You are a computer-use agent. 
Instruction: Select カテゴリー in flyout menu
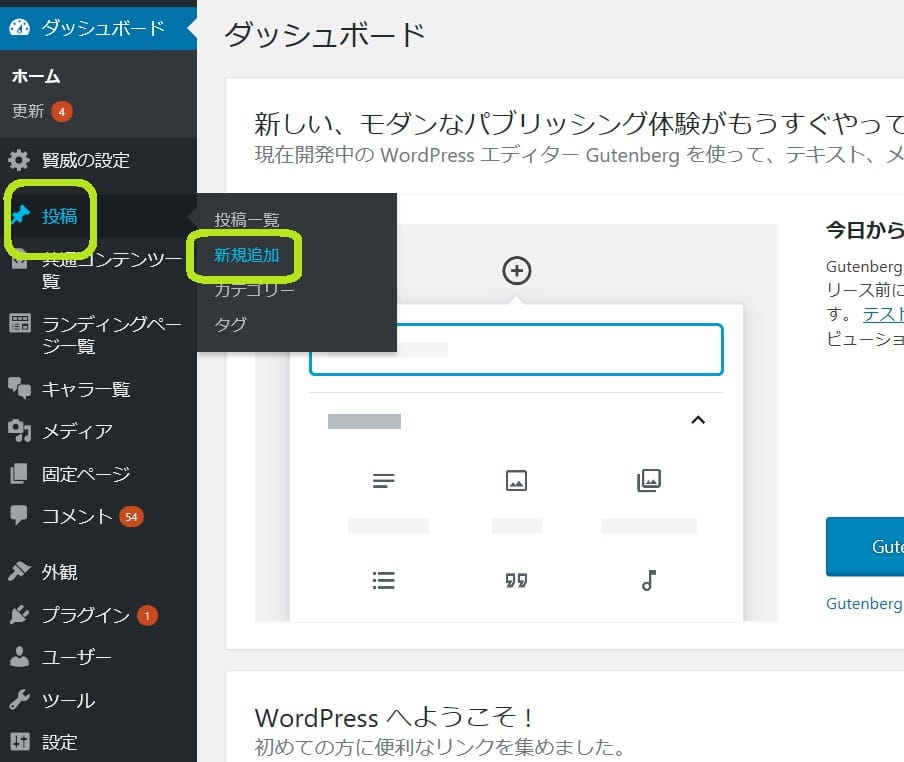pyautogui.click(x=254, y=290)
